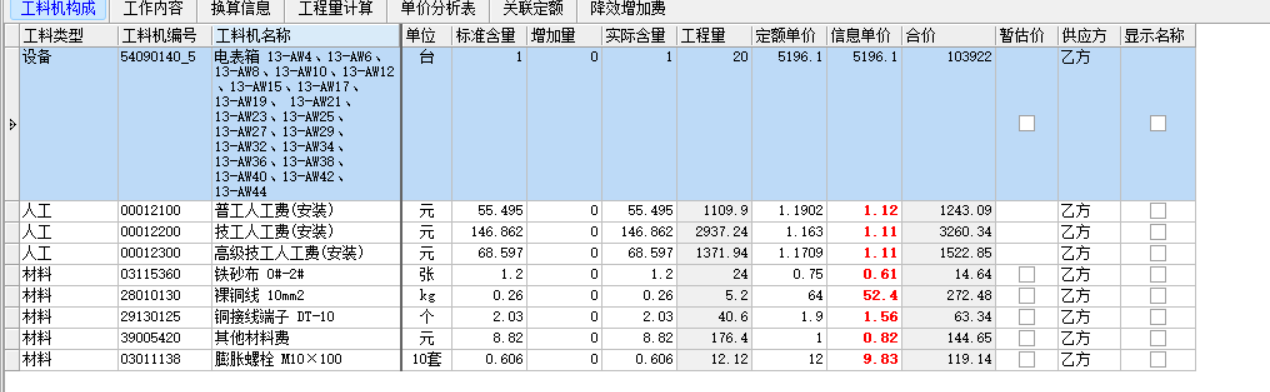Click the 单位 column header

427,36
